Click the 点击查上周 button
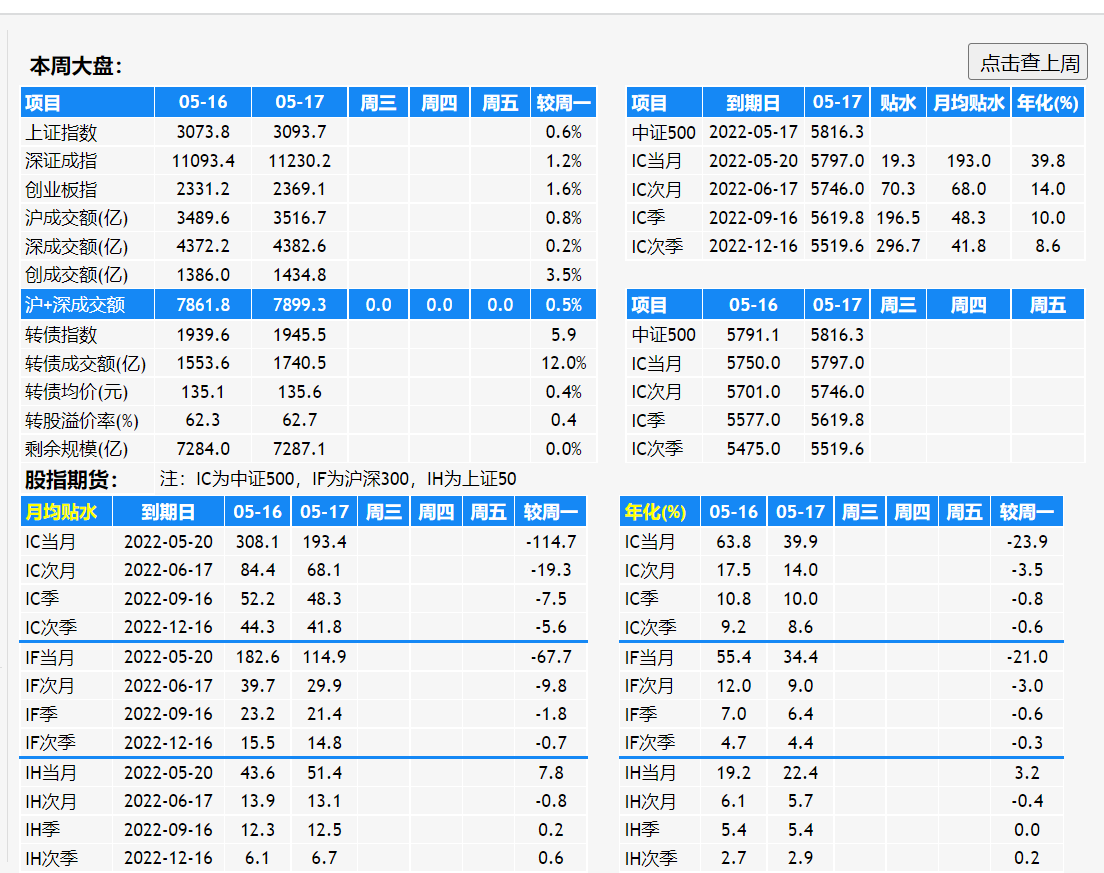1104x873 pixels. click(x=1028, y=63)
